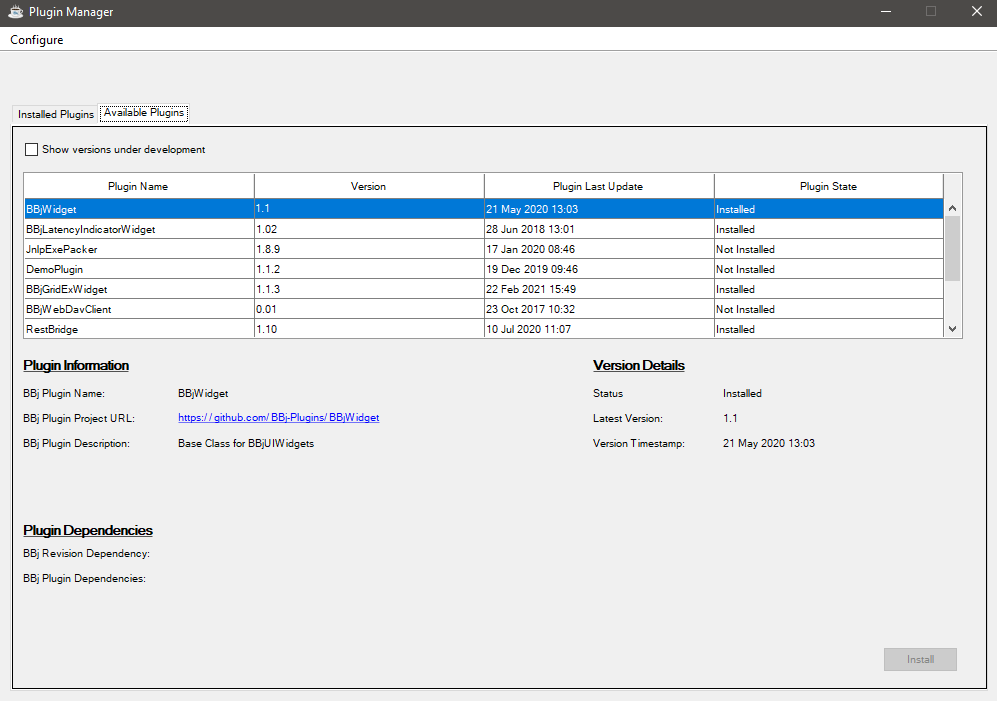Click version 1.02 cell

[x=369, y=229]
